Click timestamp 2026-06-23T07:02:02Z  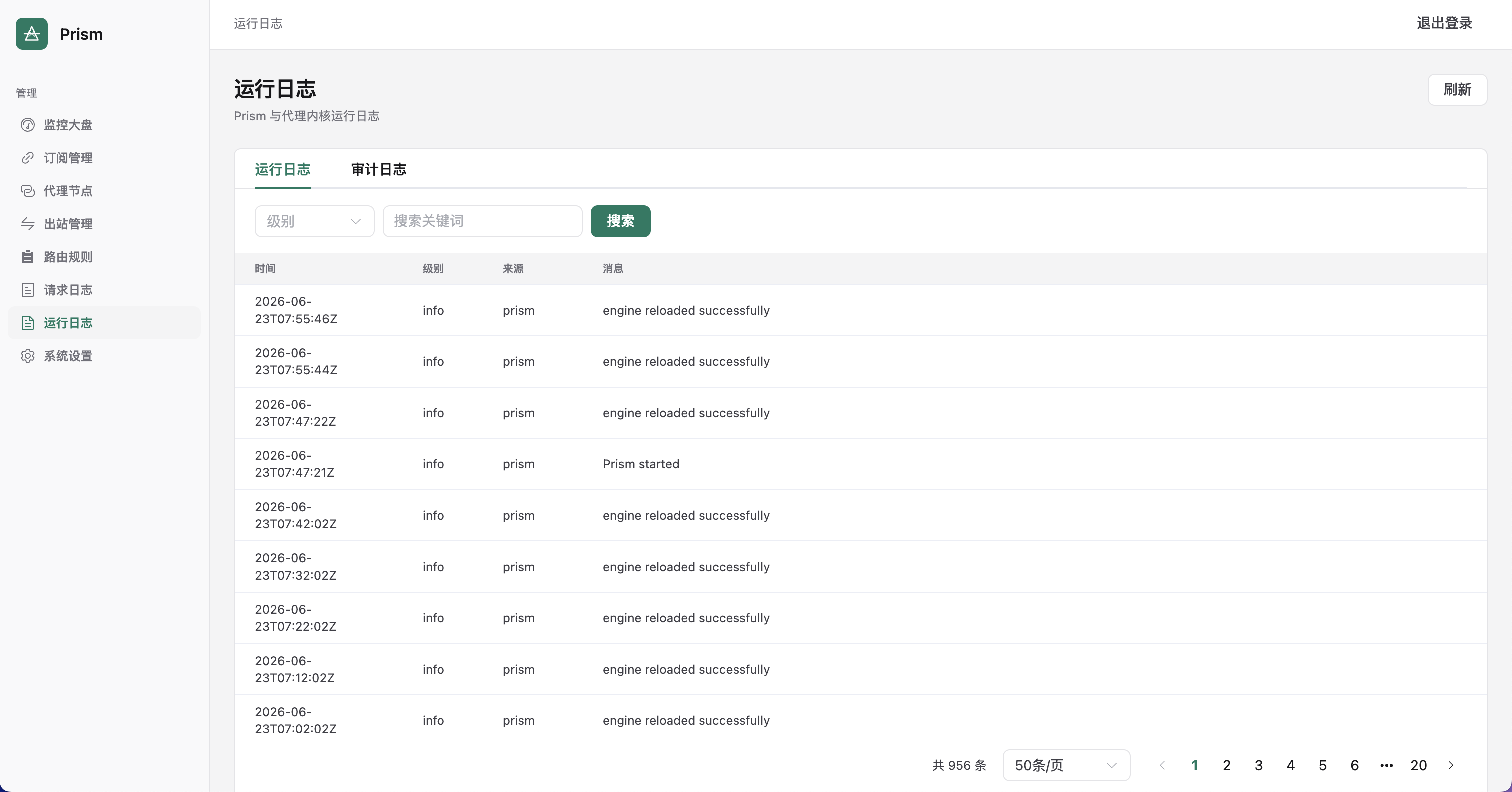coord(296,721)
